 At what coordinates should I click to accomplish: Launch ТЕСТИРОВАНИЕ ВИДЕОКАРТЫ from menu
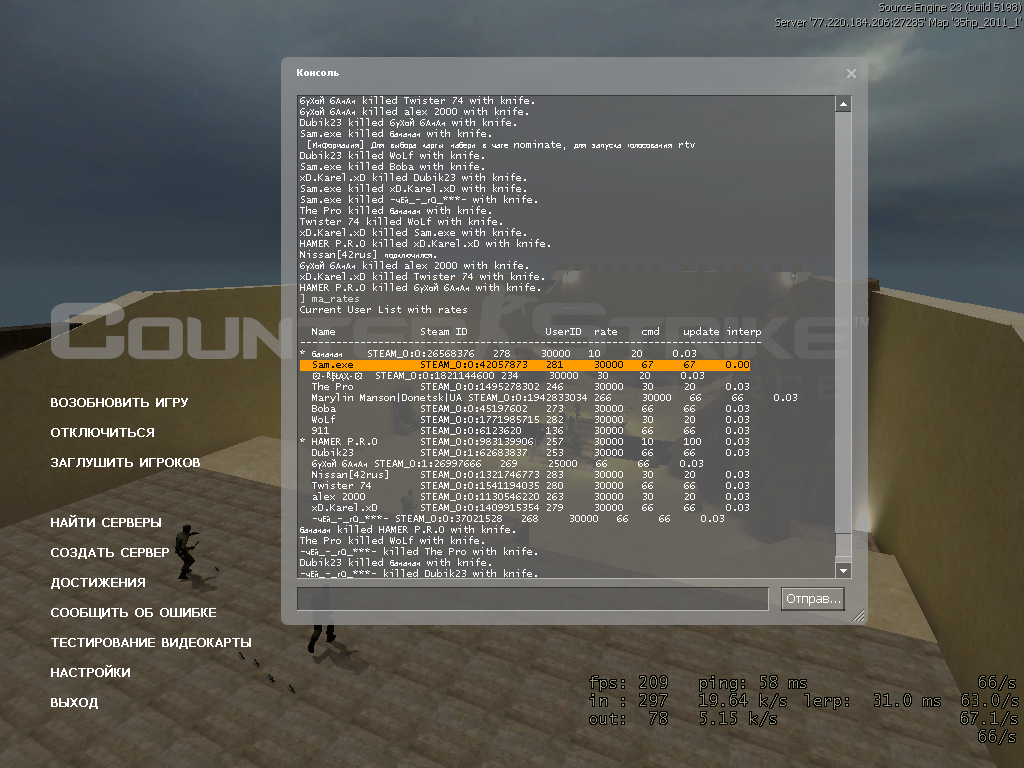coord(151,643)
